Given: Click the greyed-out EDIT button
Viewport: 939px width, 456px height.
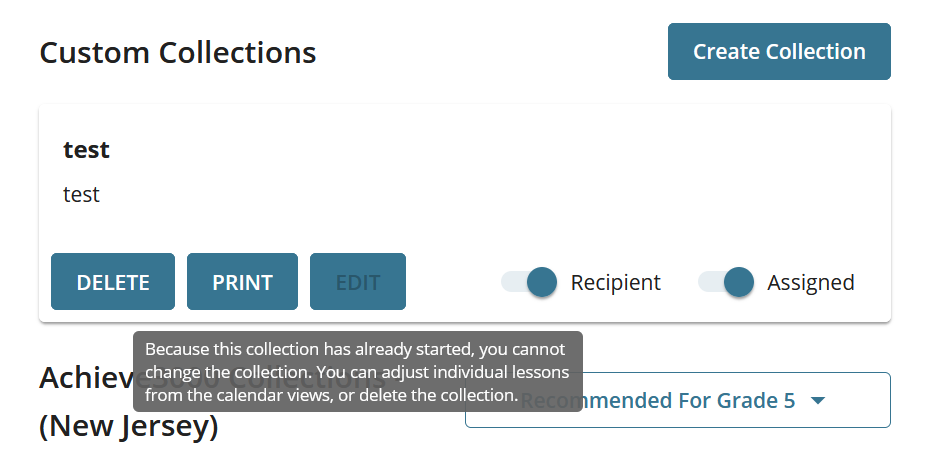Looking at the screenshot, I should pos(358,282).
